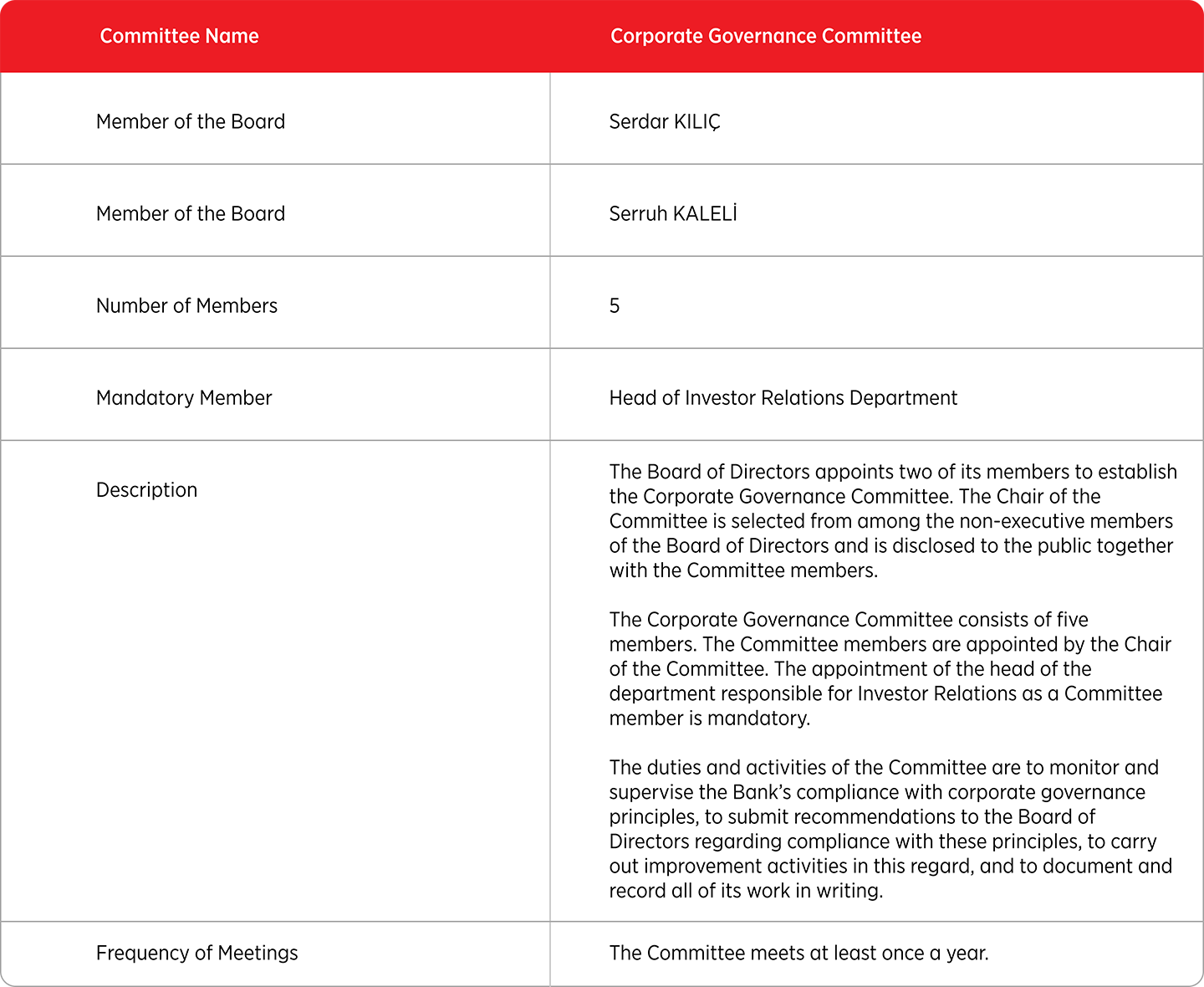Viewport: 1204px width, 987px height.
Task: Click the line record all of its work
Action: (x=746, y=891)
